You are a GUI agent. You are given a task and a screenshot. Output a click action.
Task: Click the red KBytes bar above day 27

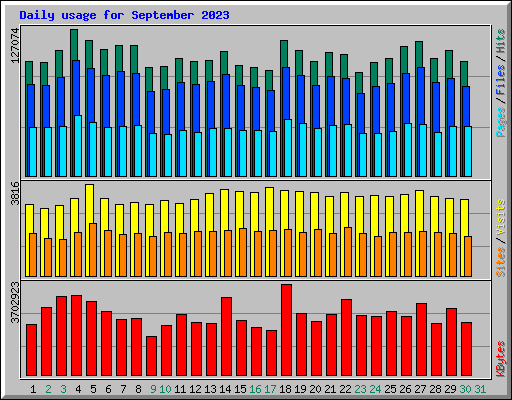(421, 340)
